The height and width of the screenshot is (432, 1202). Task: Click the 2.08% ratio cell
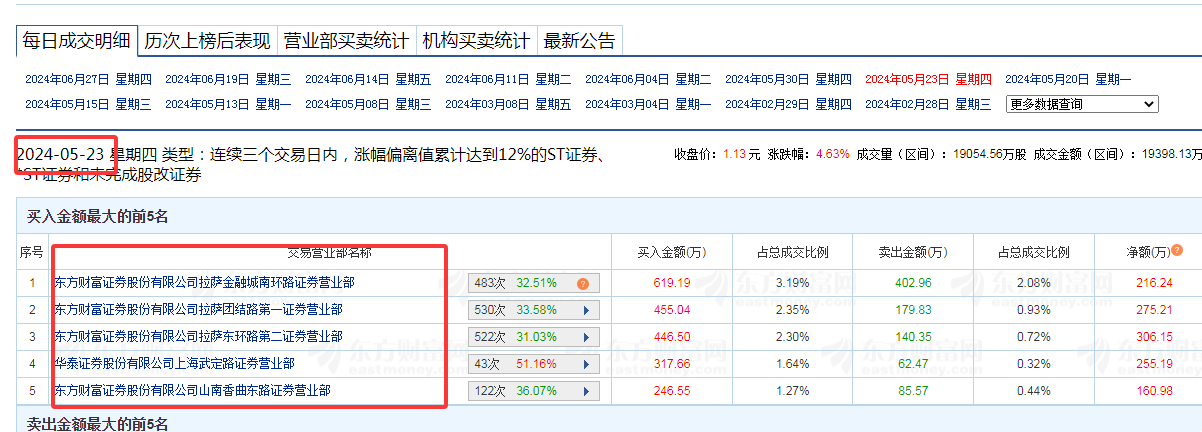point(1035,283)
